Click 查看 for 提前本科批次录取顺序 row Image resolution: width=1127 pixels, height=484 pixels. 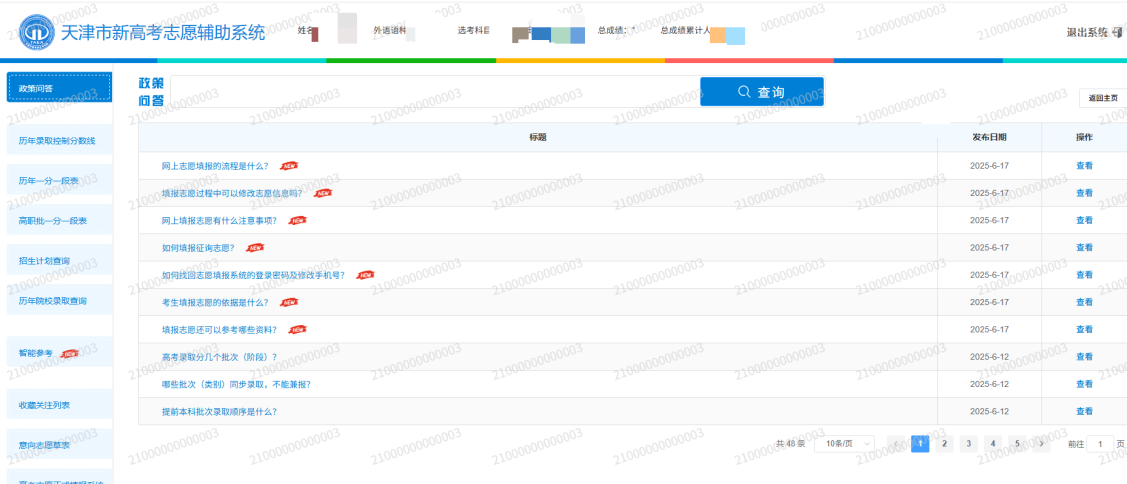pos(1084,411)
